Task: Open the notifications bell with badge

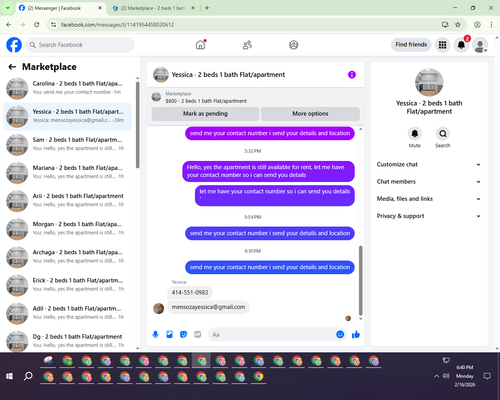Action: coord(461,45)
